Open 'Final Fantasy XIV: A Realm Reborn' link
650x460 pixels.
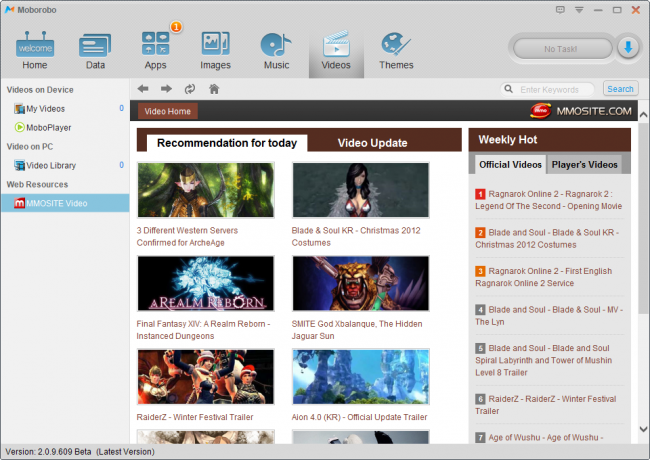click(x=203, y=330)
